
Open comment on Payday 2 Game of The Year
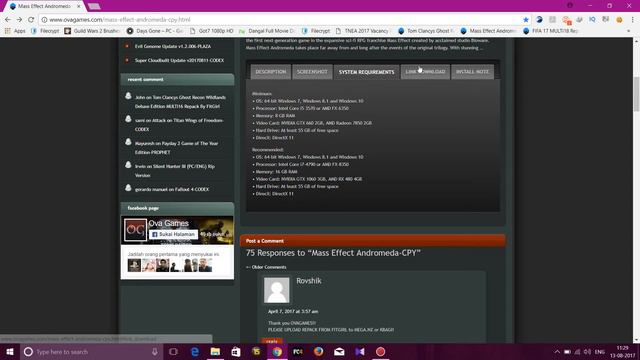(176, 148)
